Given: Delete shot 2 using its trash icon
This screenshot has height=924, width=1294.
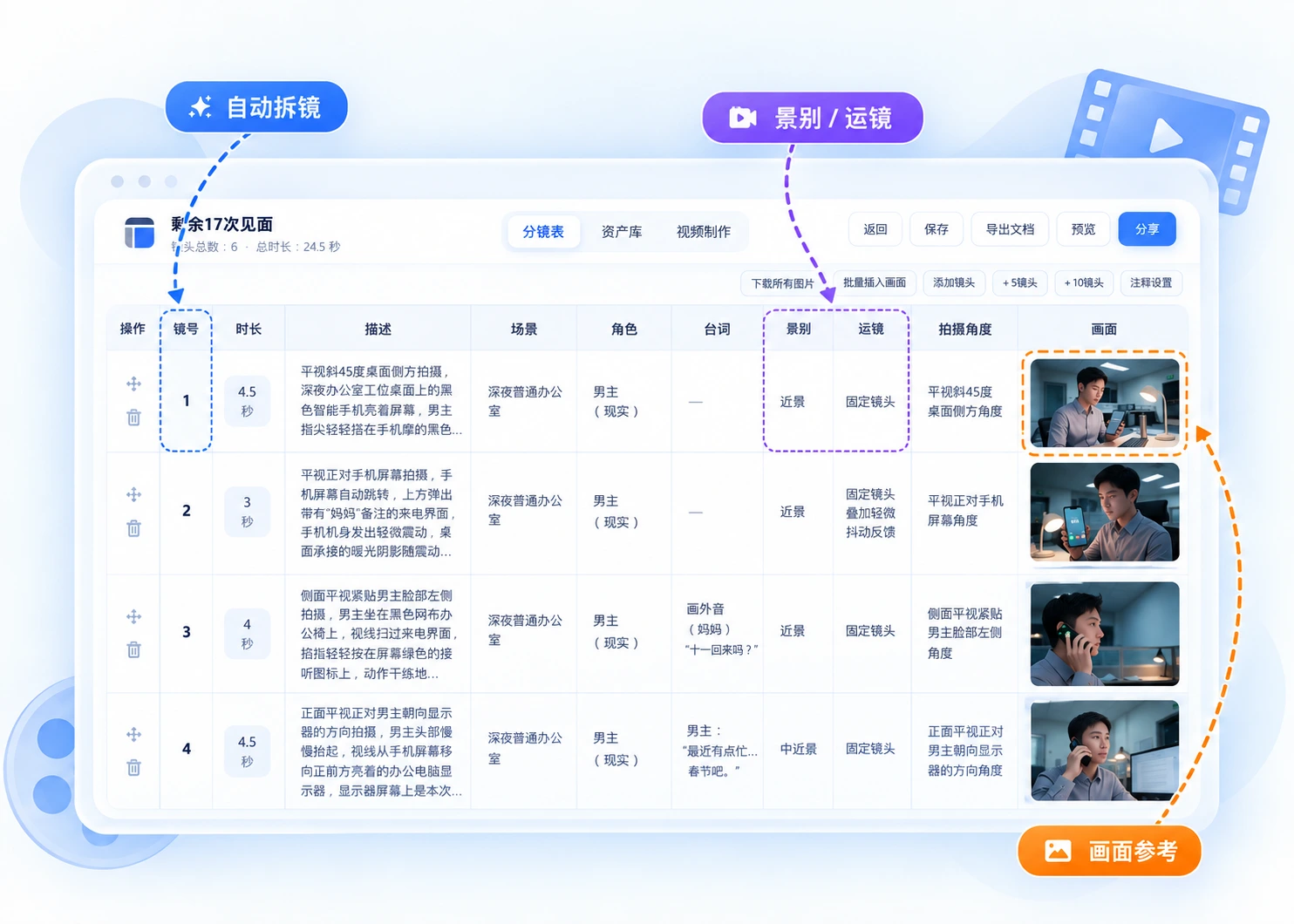Looking at the screenshot, I should [133, 528].
